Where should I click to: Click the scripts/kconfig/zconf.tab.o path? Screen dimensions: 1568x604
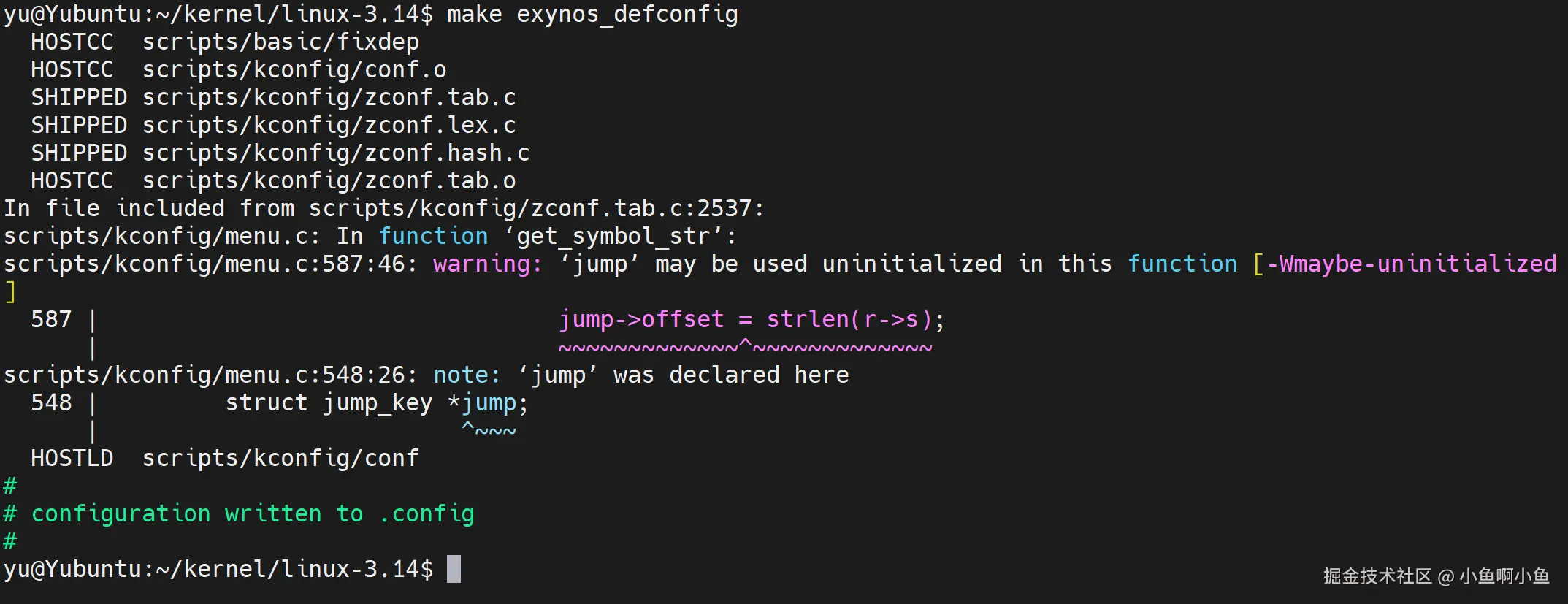click(329, 180)
